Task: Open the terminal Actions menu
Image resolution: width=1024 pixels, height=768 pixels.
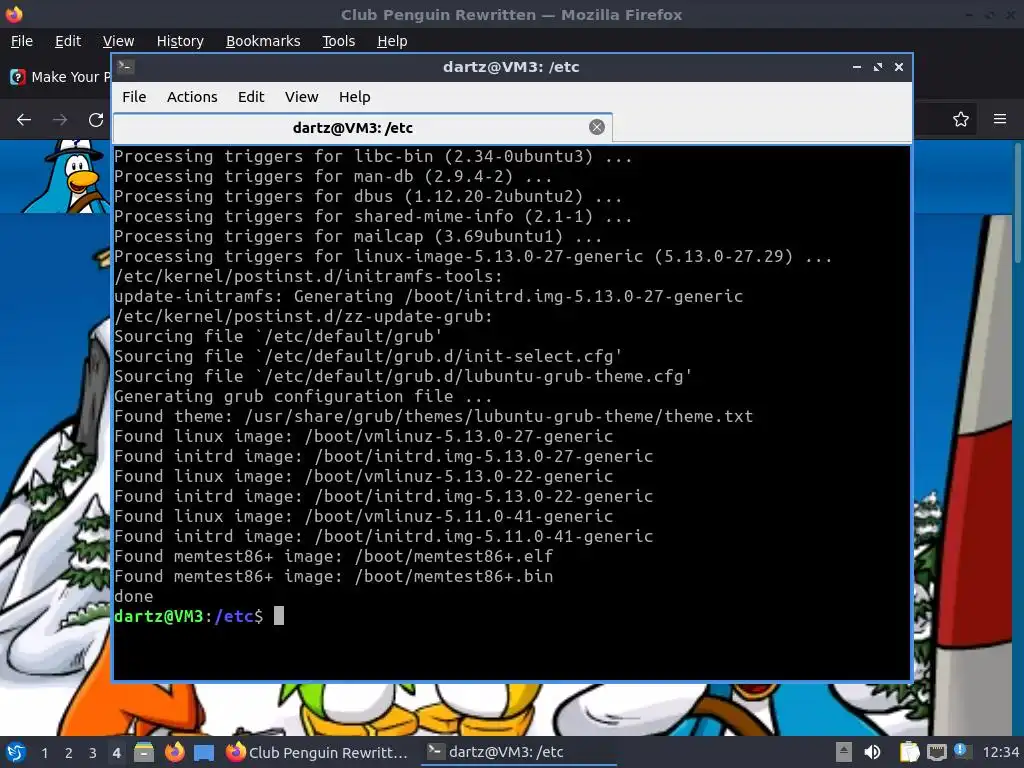Action: coord(192,97)
